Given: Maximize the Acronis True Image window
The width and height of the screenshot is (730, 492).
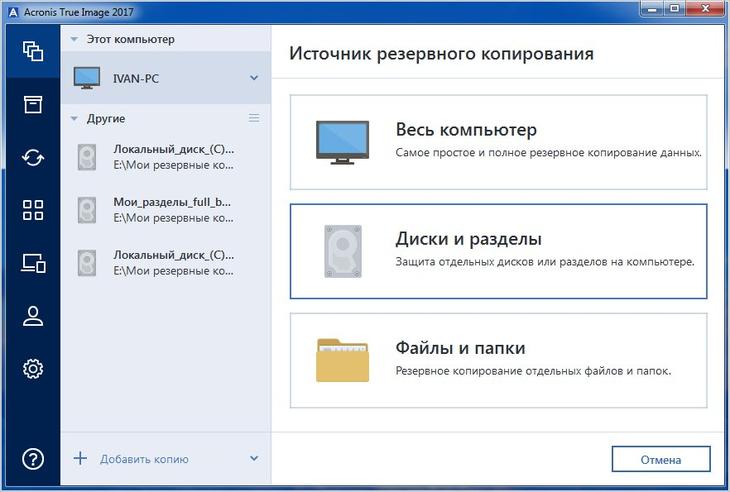Looking at the screenshot, I should [674, 9].
